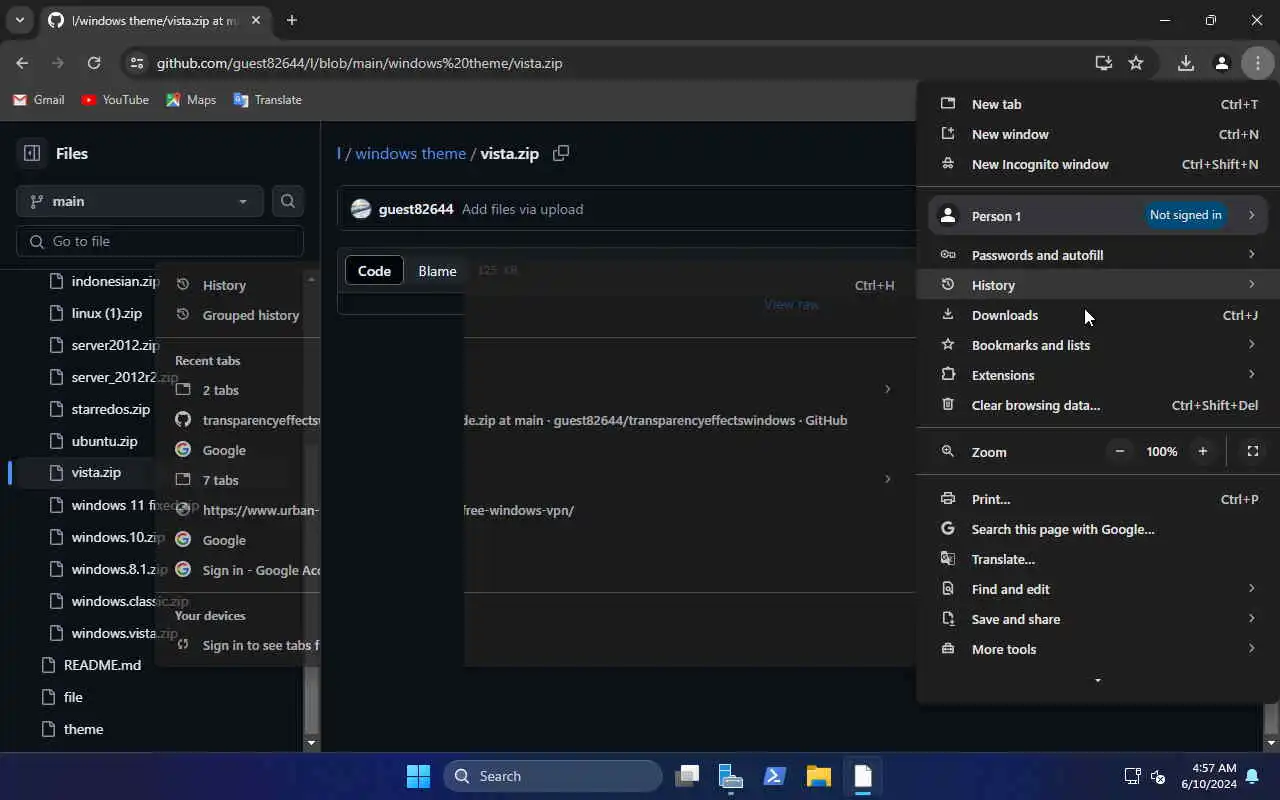Screen dimensions: 1280x800
Task: Click the file search magnifier button
Action: click(x=288, y=201)
